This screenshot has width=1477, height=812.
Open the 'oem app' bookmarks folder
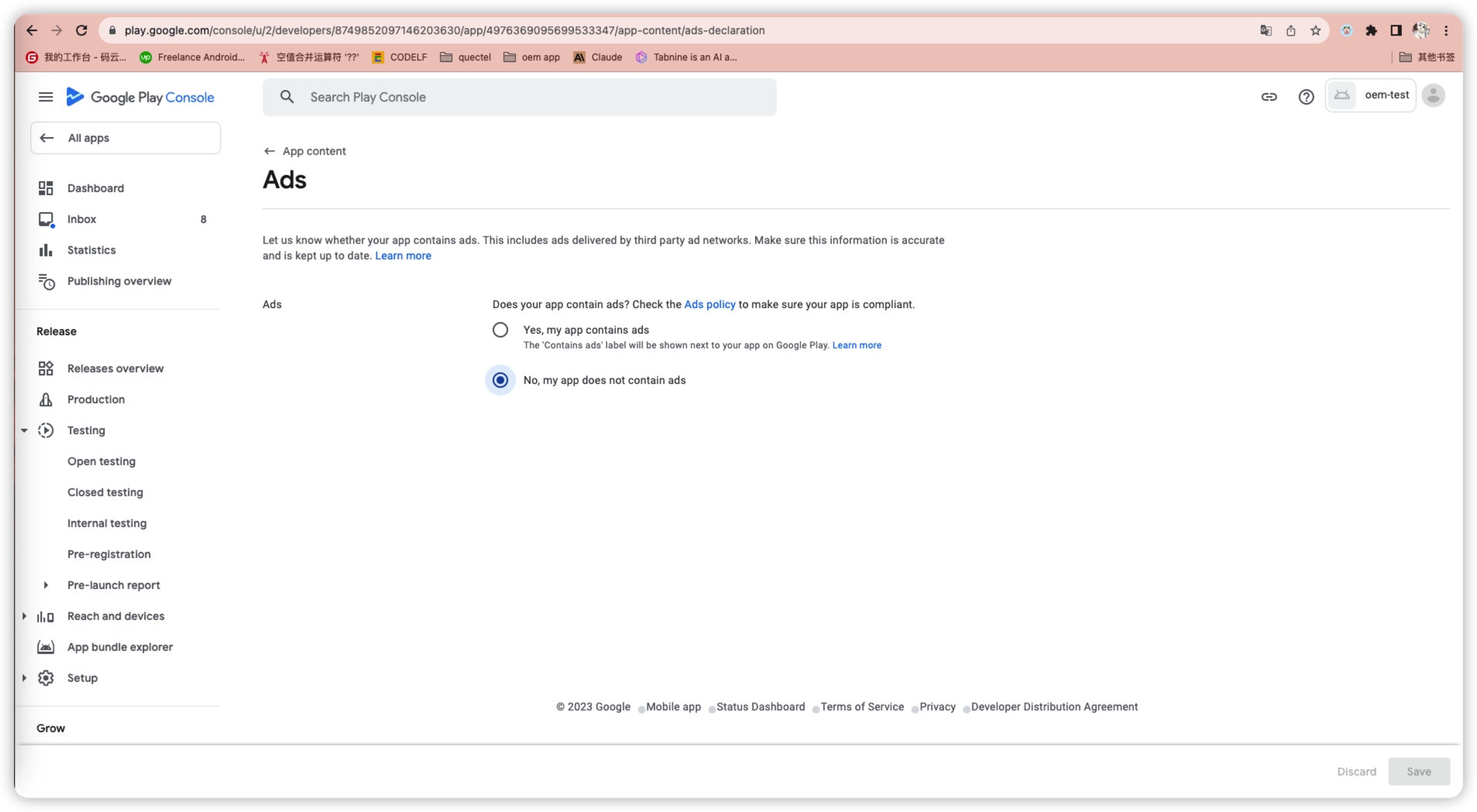tap(531, 57)
